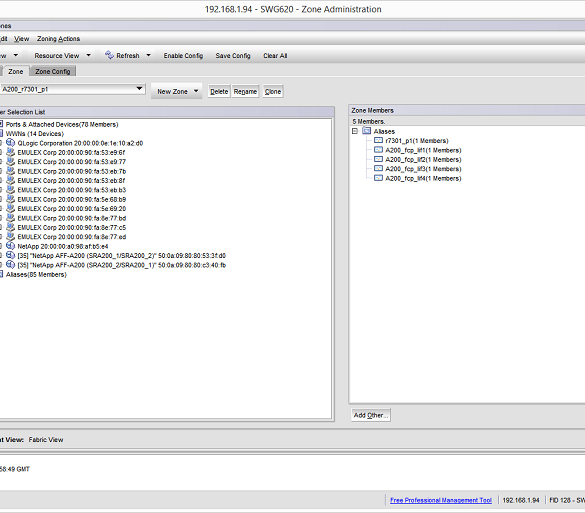Select Ports & Attached Devices(78 Members)
585x513 pixels.
pyautogui.click(x=62, y=124)
